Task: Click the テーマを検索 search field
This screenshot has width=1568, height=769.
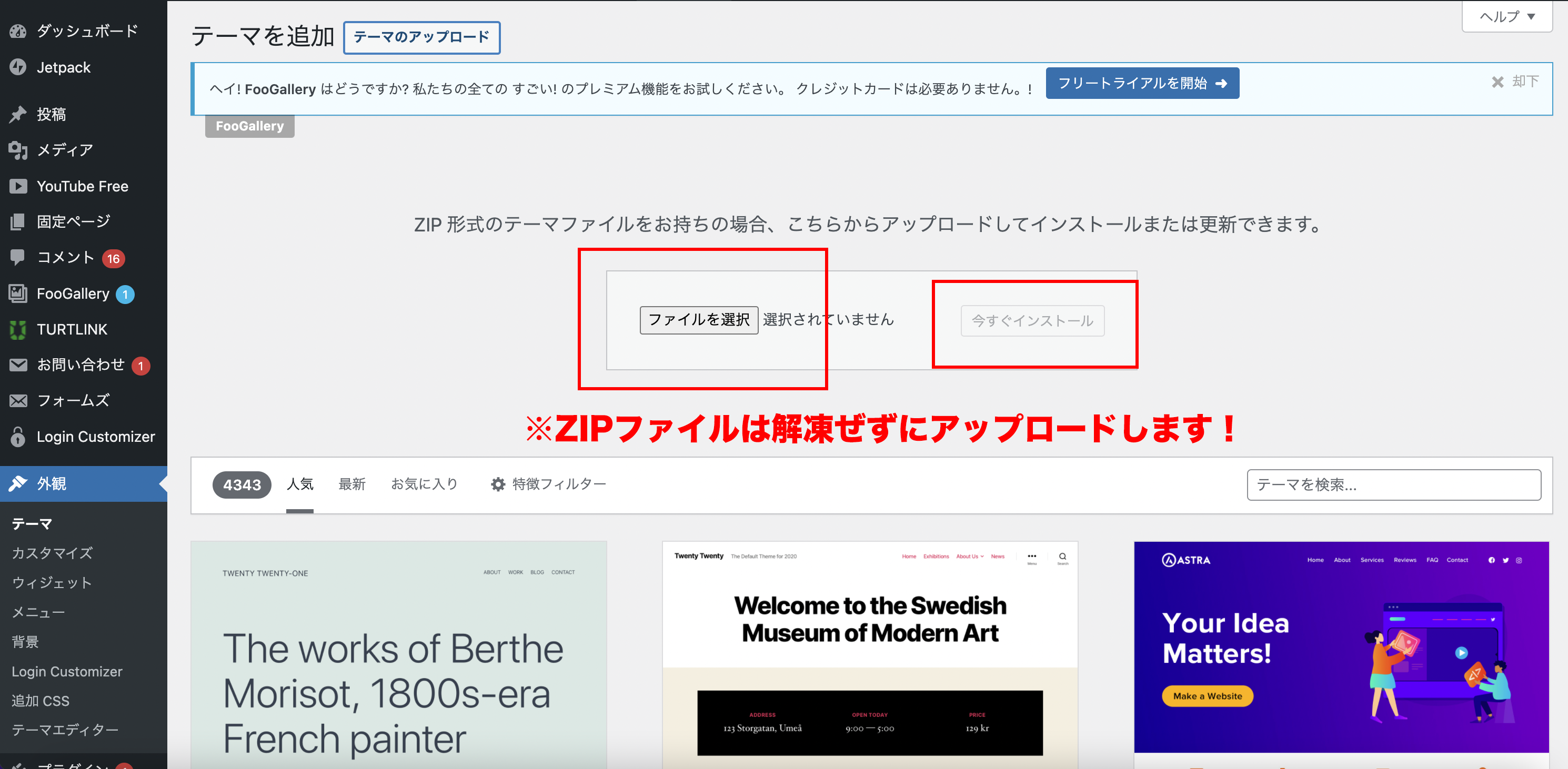Action: click(x=1393, y=485)
